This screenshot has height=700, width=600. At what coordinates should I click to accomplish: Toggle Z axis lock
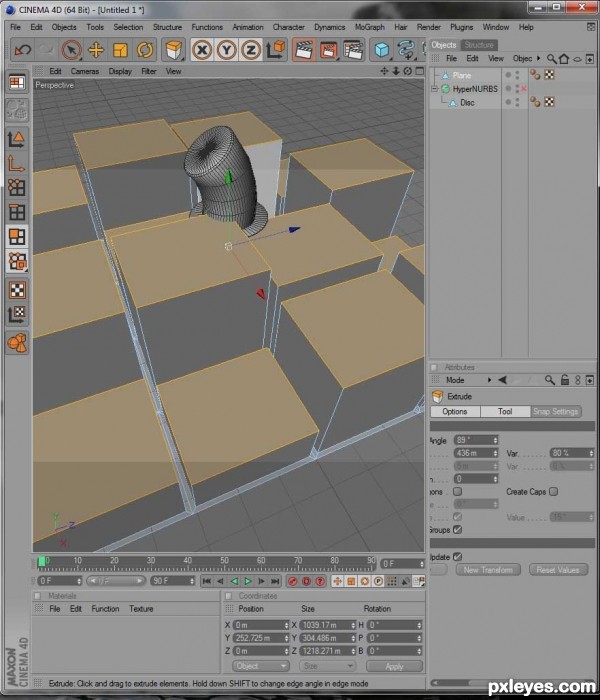coord(251,50)
